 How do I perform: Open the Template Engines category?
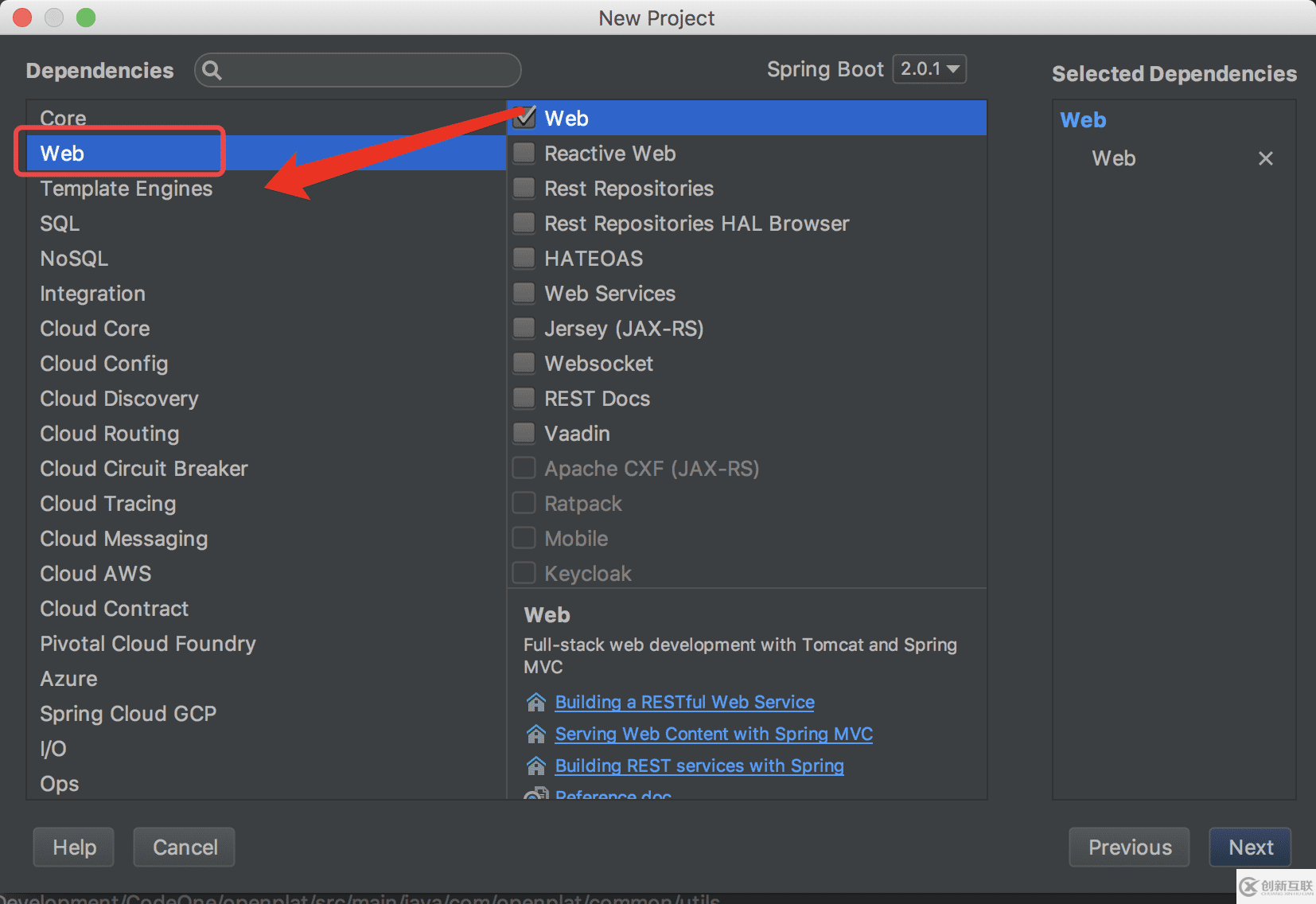pyautogui.click(x=267, y=188)
